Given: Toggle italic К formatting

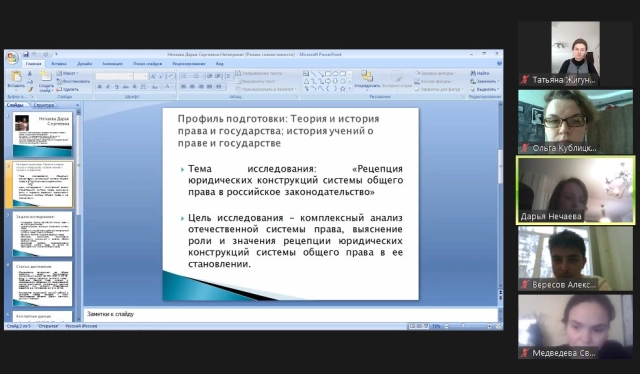Looking at the screenshot, I should click(108, 87).
